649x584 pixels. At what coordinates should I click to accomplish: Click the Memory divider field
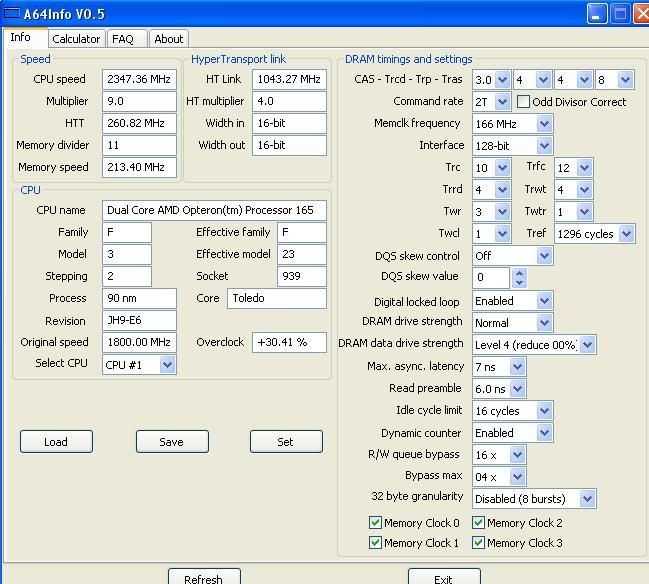(139, 145)
